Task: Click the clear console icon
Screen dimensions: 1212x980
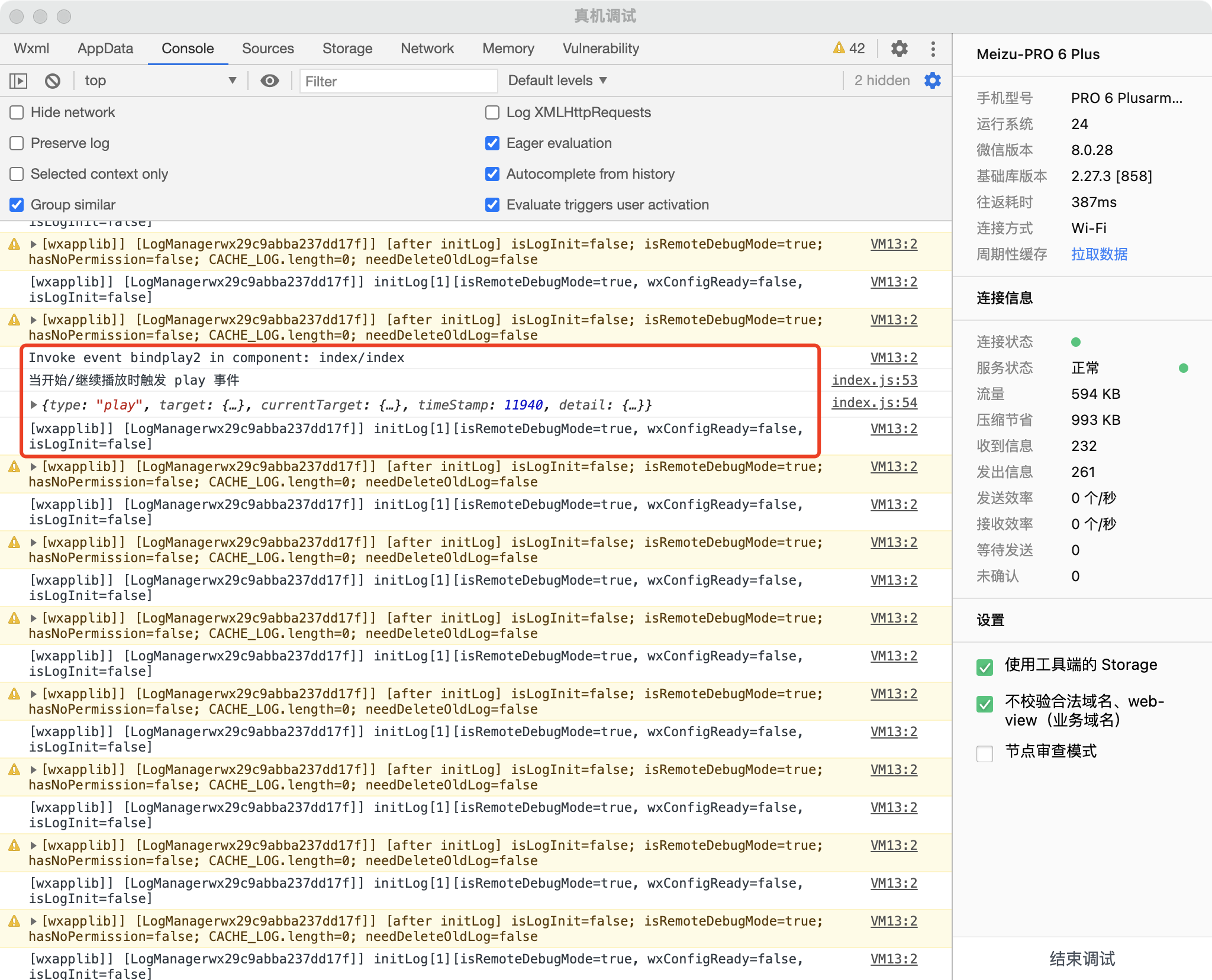Action: tap(53, 80)
